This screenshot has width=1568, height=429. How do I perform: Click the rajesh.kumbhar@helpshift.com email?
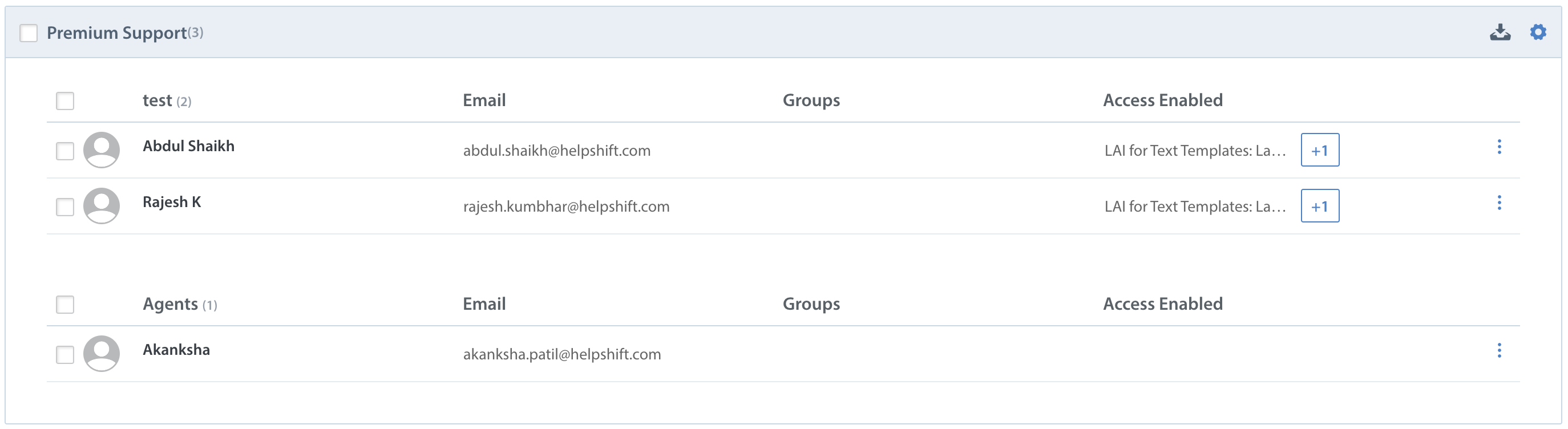(566, 207)
